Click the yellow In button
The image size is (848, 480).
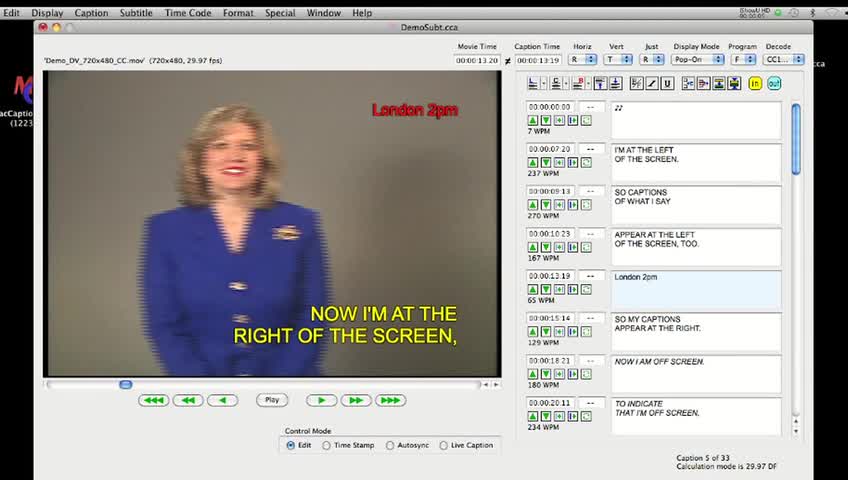tap(755, 83)
